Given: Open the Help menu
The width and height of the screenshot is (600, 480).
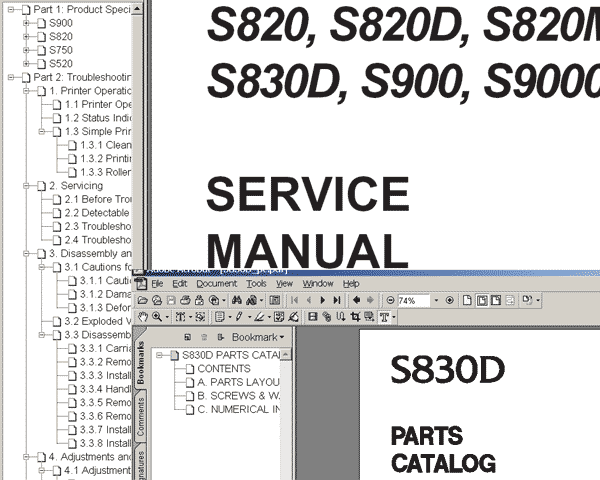Looking at the screenshot, I should (x=351, y=284).
